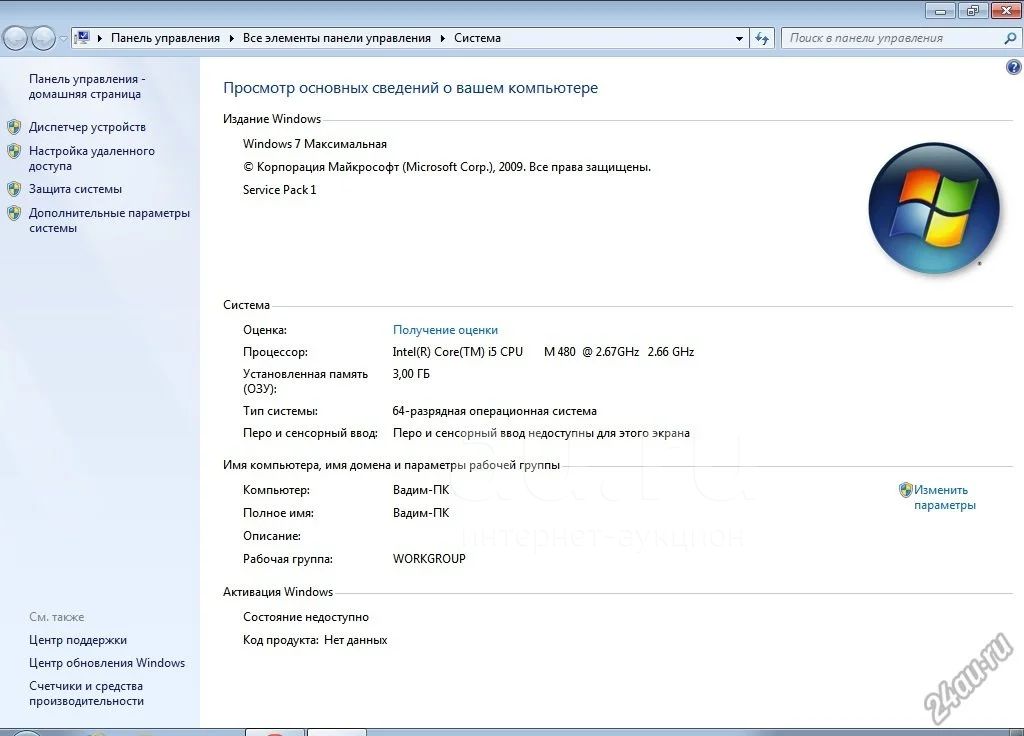Click the shield icon beside «Защита системы»
This screenshot has height=736, width=1024.
coord(14,189)
